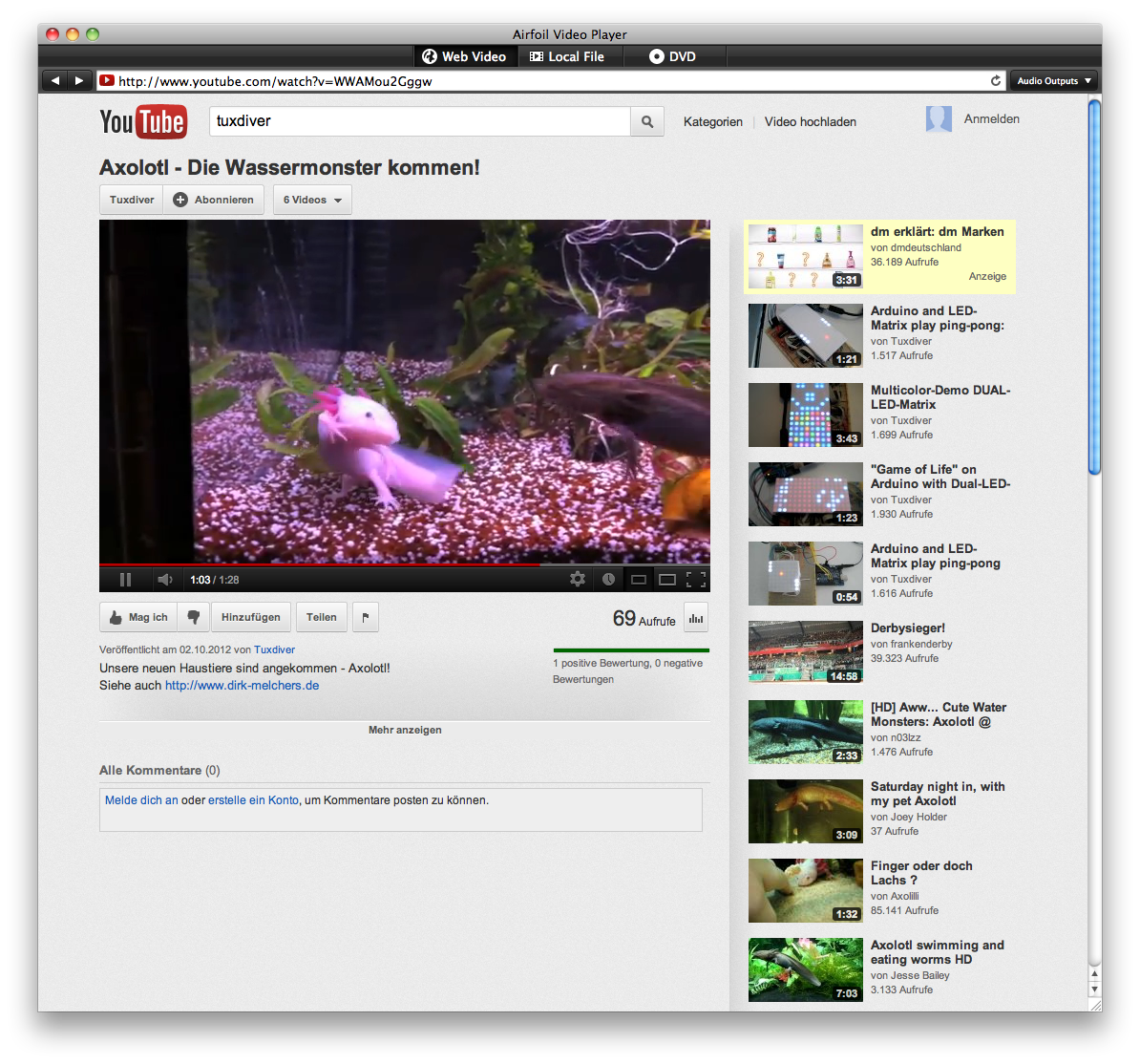The width and height of the screenshot is (1140, 1064).
Task: Click the thumbs-down dislike button
Action: pyautogui.click(x=194, y=617)
